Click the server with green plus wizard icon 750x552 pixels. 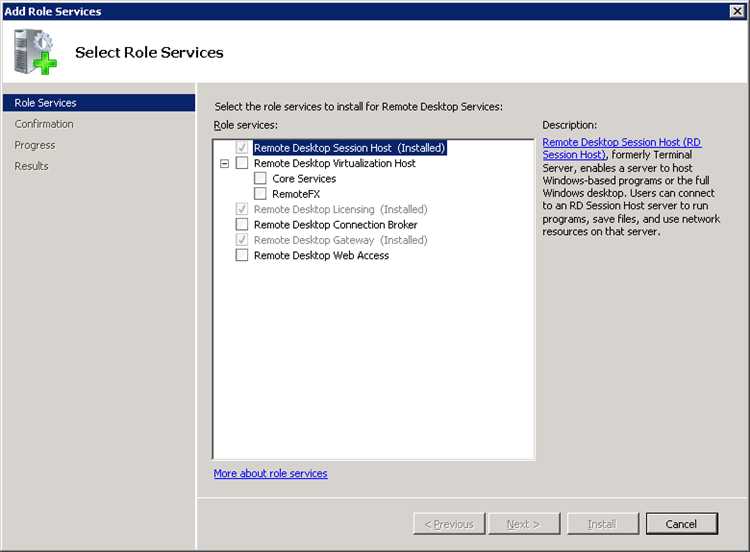[35, 52]
